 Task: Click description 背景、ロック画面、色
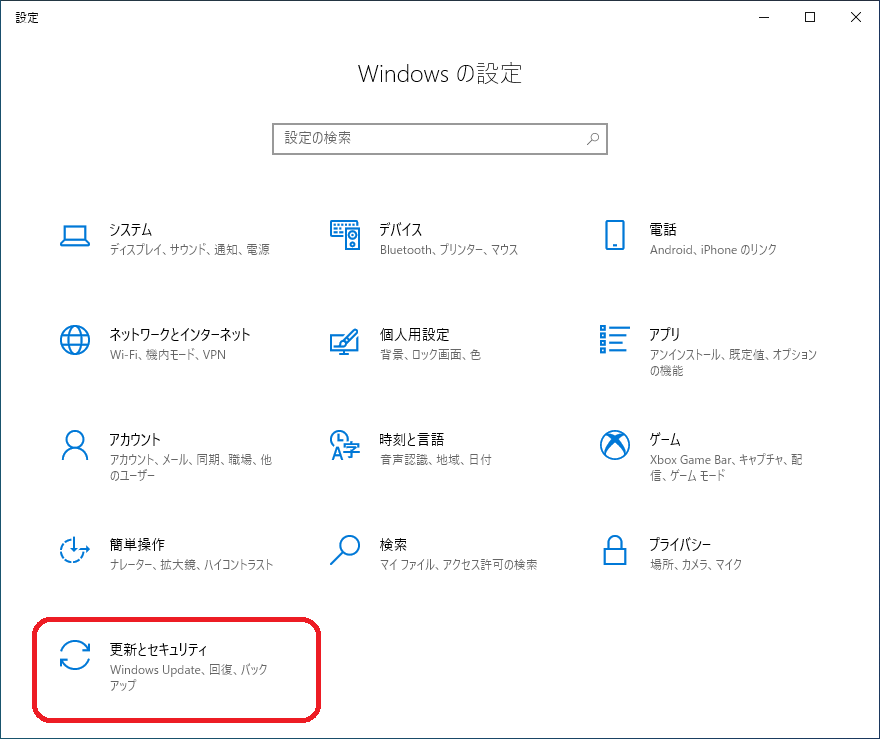coord(430,355)
